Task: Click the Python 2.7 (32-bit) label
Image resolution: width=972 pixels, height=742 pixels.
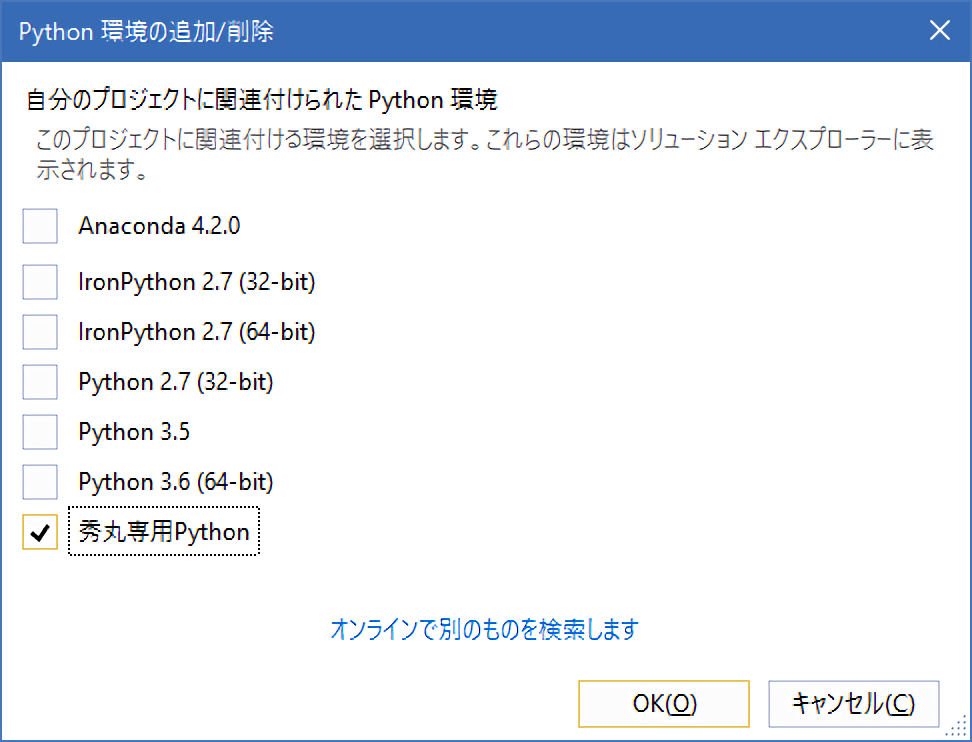Action: 176,381
